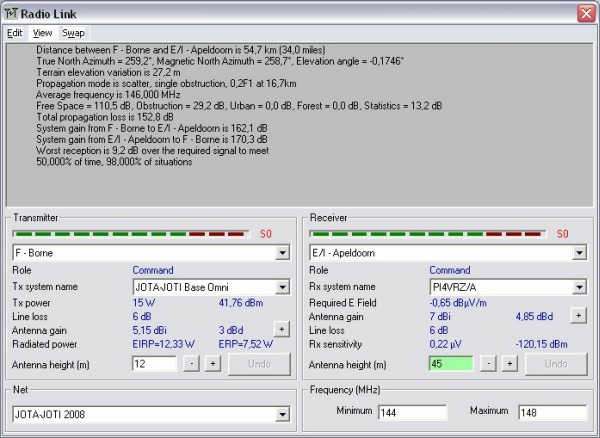Close the Radio Link window
Viewport: 600px width, 438px height.
[x=586, y=14]
